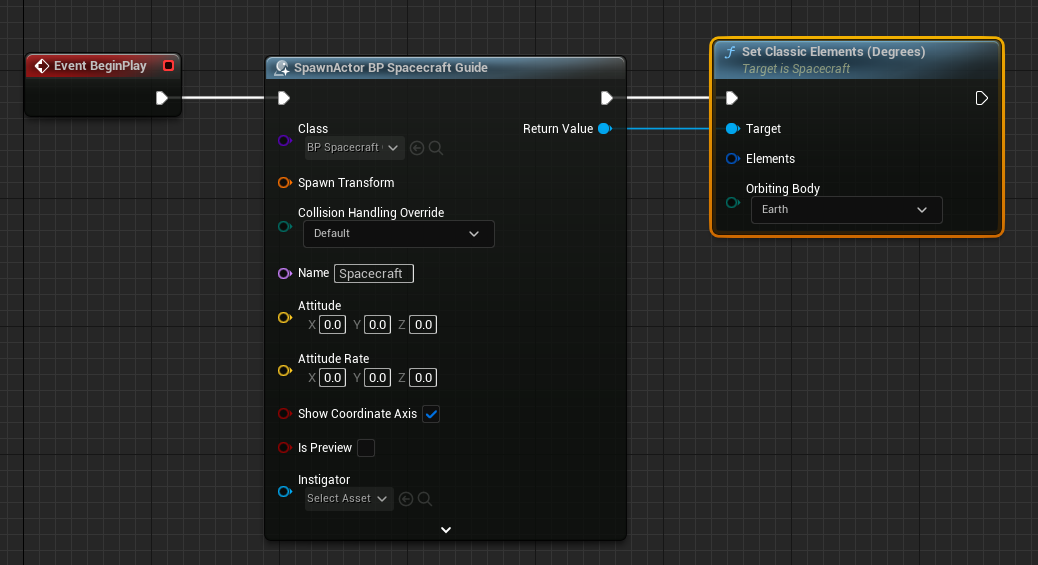Click Set Classic Elements output execution pin
Screen dimensions: 1038x565
point(982,98)
